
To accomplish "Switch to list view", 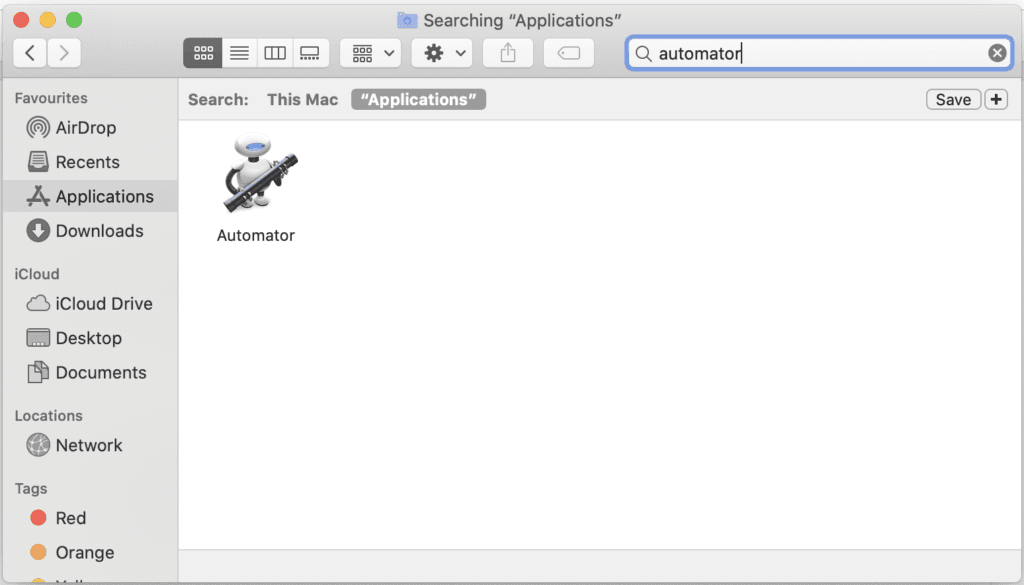I will 240,53.
